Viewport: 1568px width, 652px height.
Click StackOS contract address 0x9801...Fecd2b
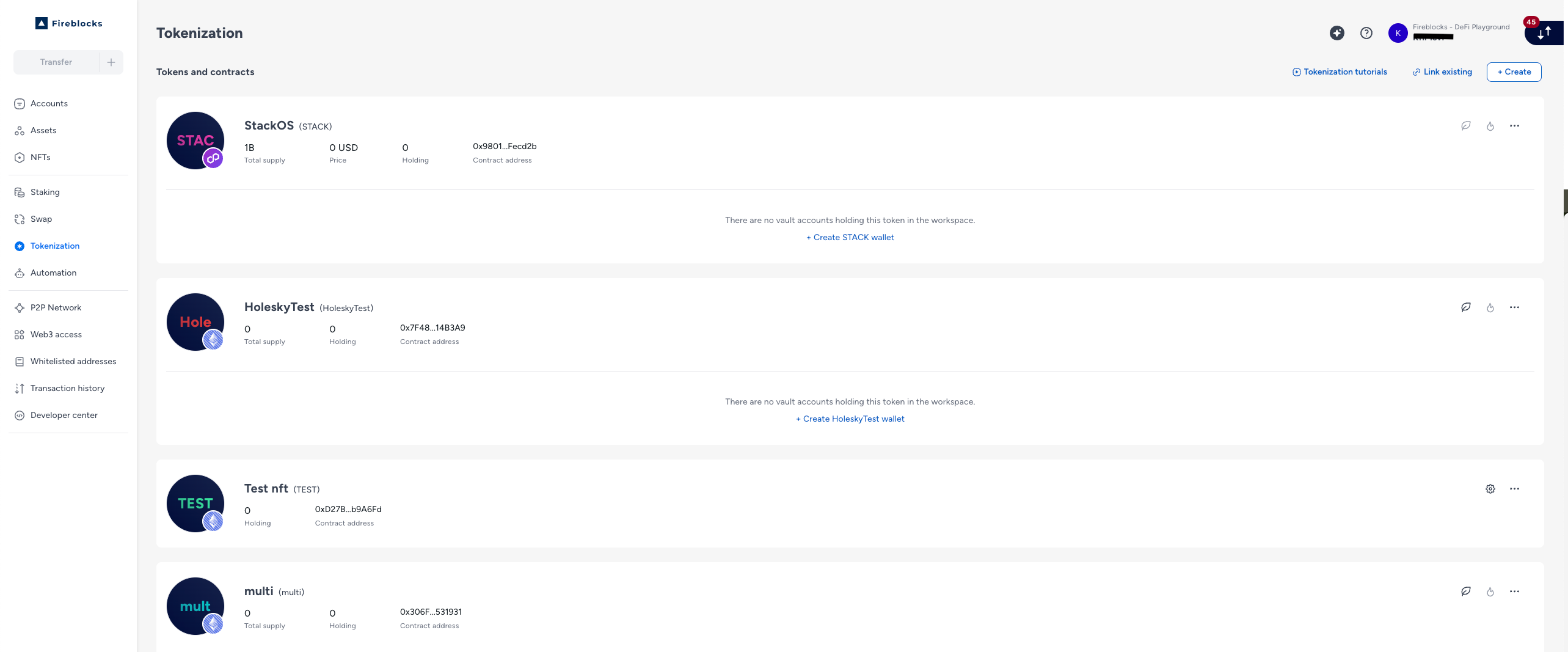point(505,147)
